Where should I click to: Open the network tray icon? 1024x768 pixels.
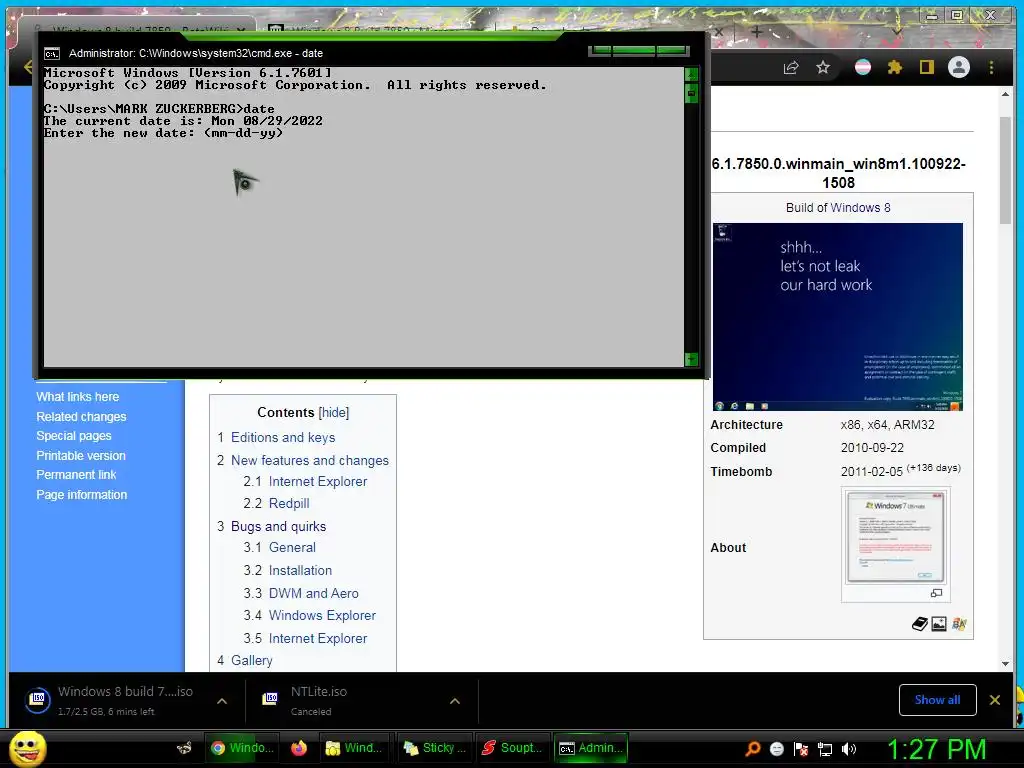[825, 748]
